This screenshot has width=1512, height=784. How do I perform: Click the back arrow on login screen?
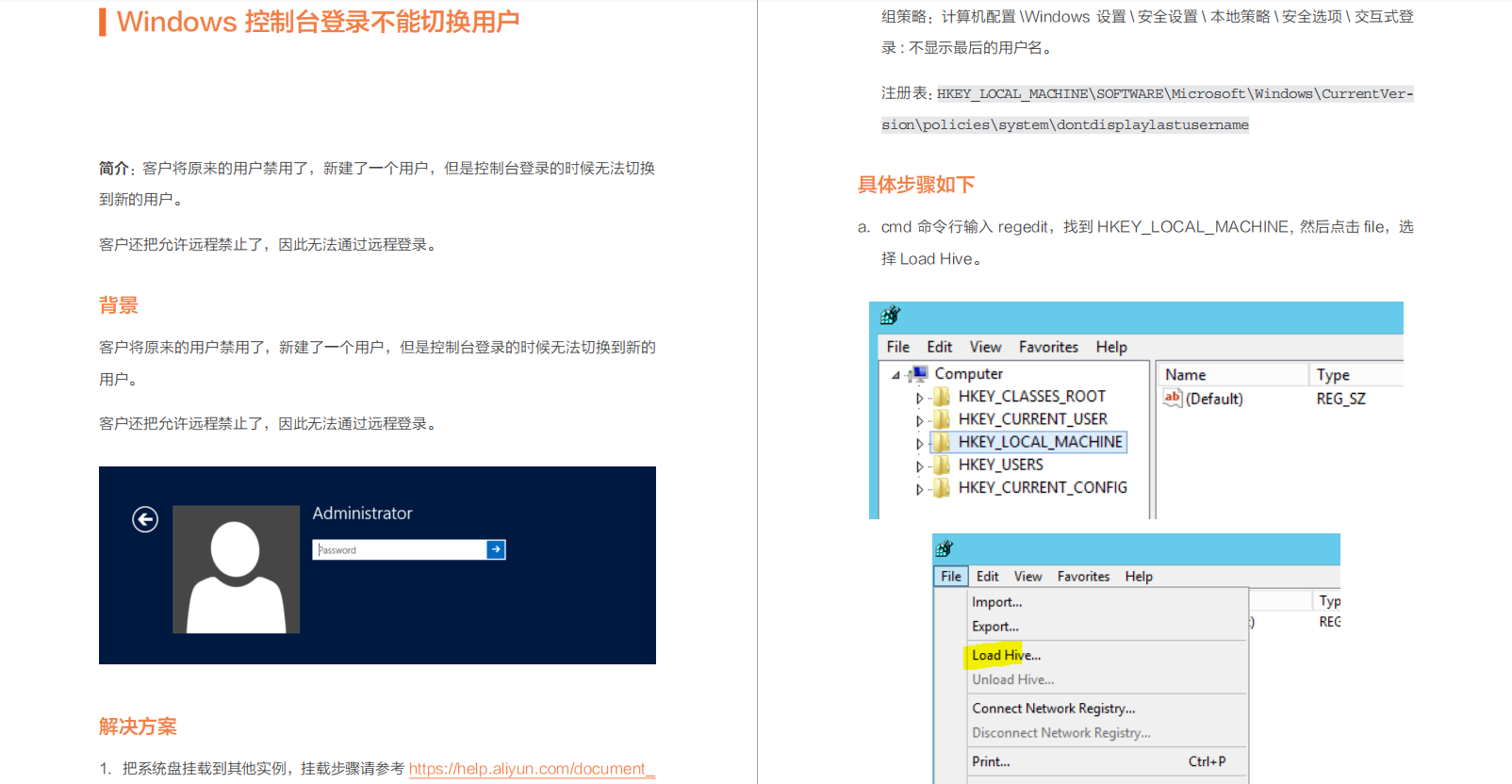[145, 519]
